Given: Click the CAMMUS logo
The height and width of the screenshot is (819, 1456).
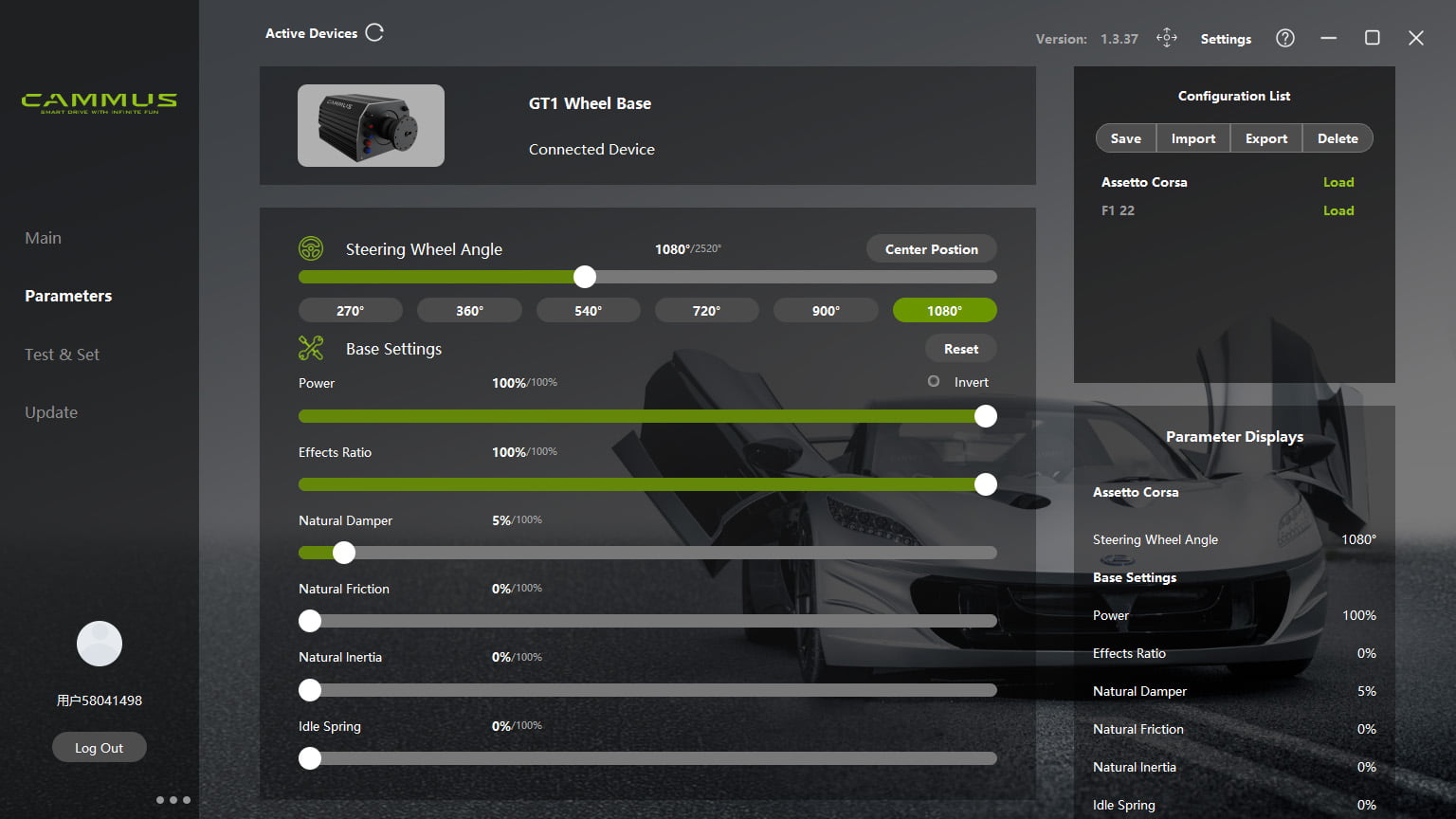Looking at the screenshot, I should (x=100, y=102).
